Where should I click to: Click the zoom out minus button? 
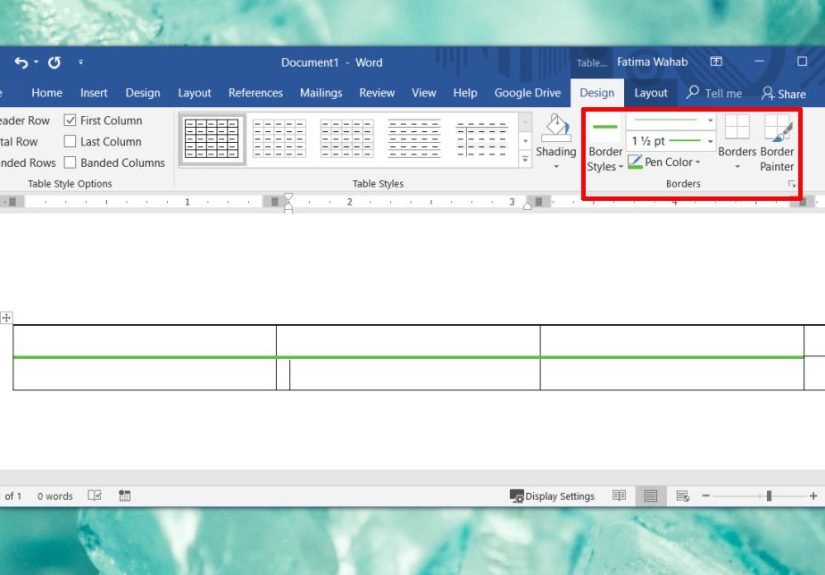706,496
